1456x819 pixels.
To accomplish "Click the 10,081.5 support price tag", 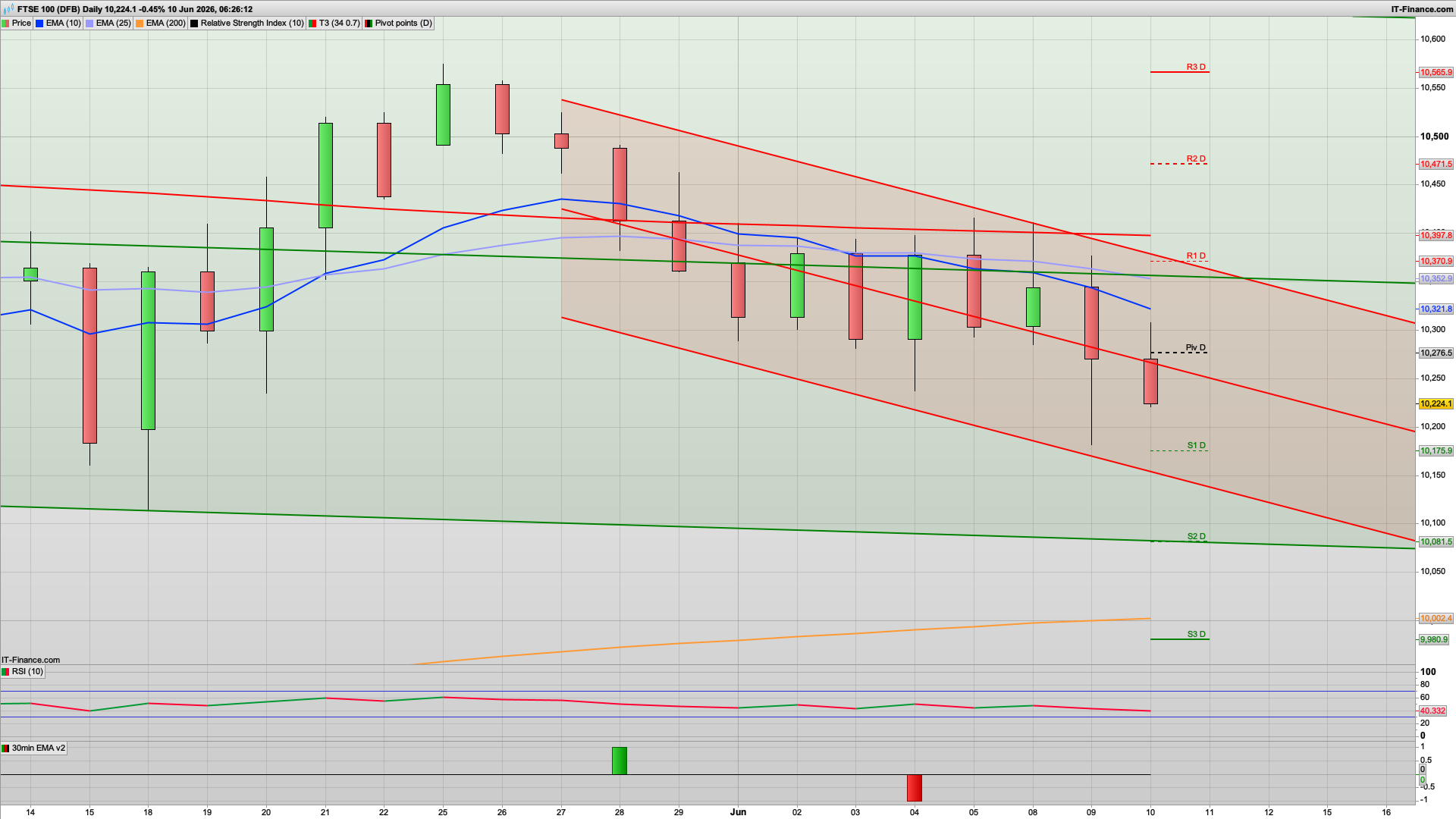I will coord(1436,542).
